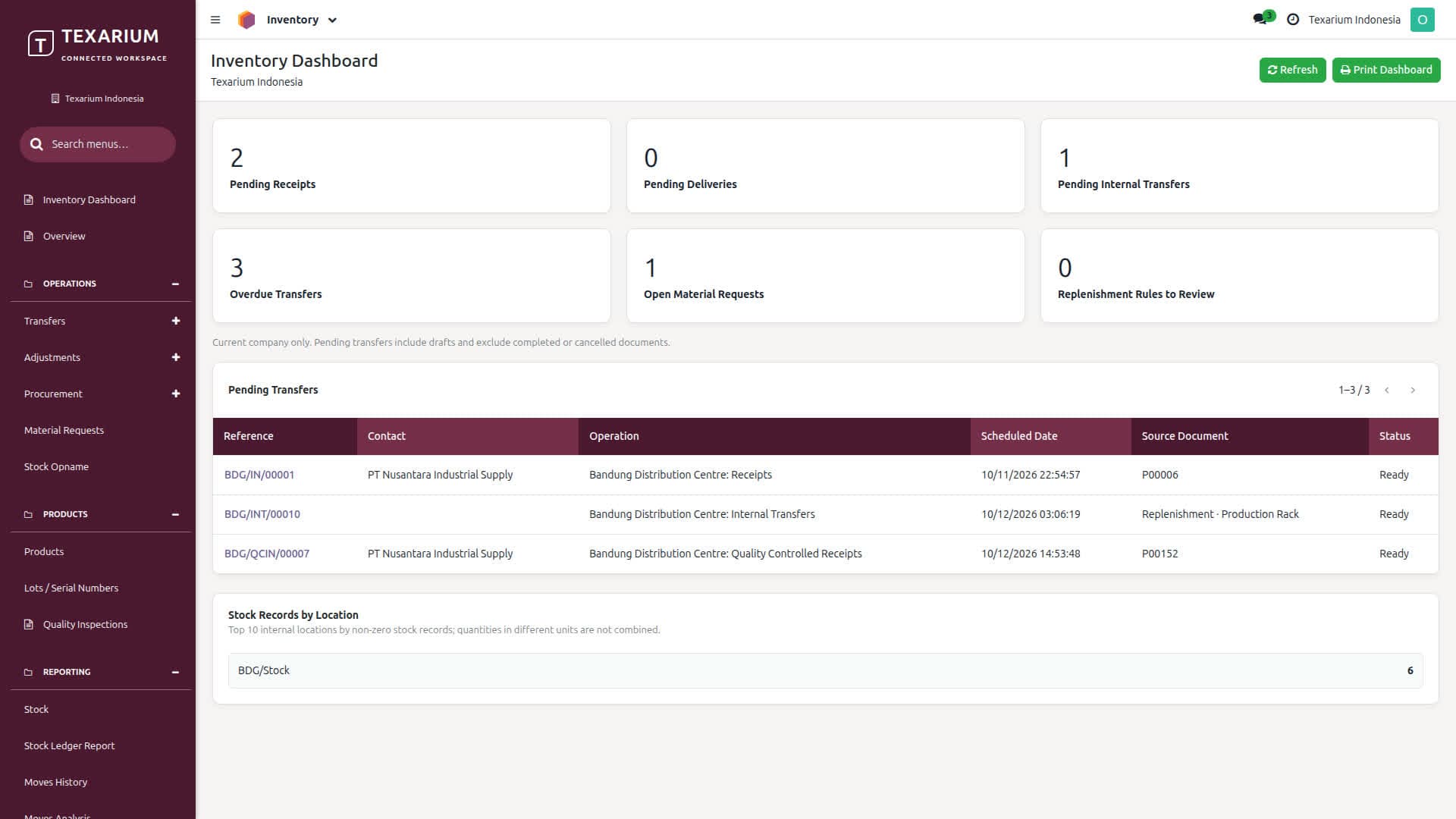Click the clock activities icon

[1293, 20]
